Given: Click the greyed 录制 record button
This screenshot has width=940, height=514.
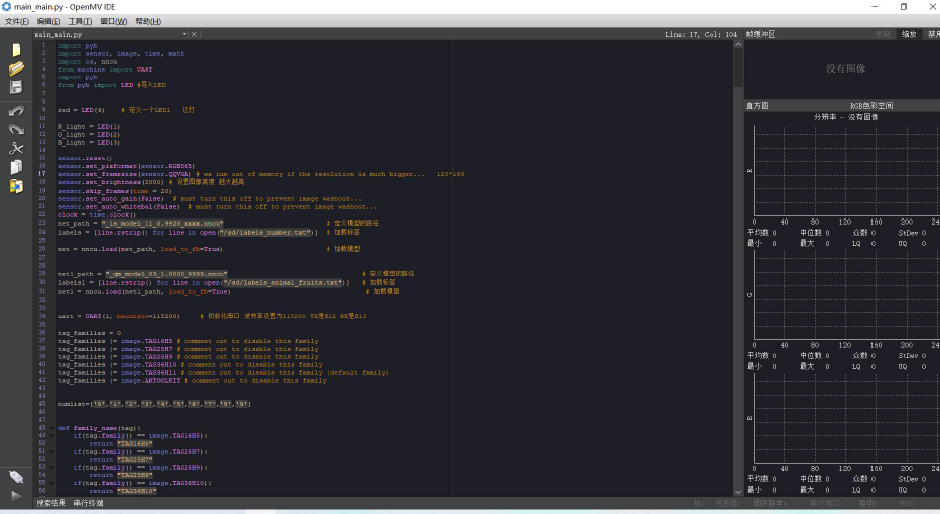Looking at the screenshot, I should [x=883, y=34].
